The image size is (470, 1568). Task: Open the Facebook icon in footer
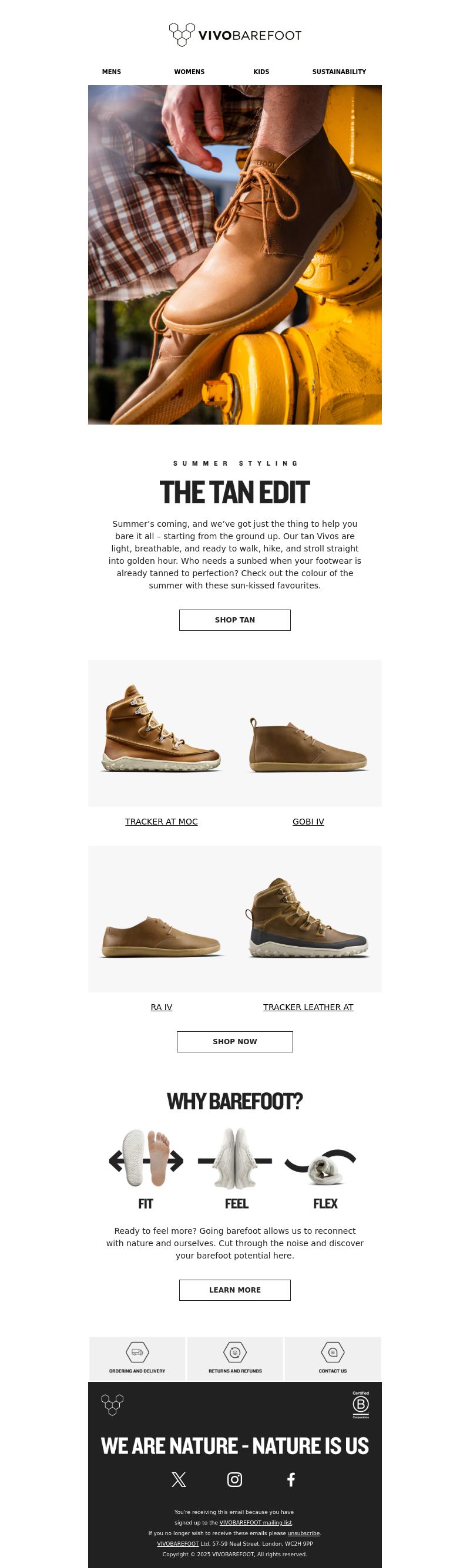(291, 1479)
